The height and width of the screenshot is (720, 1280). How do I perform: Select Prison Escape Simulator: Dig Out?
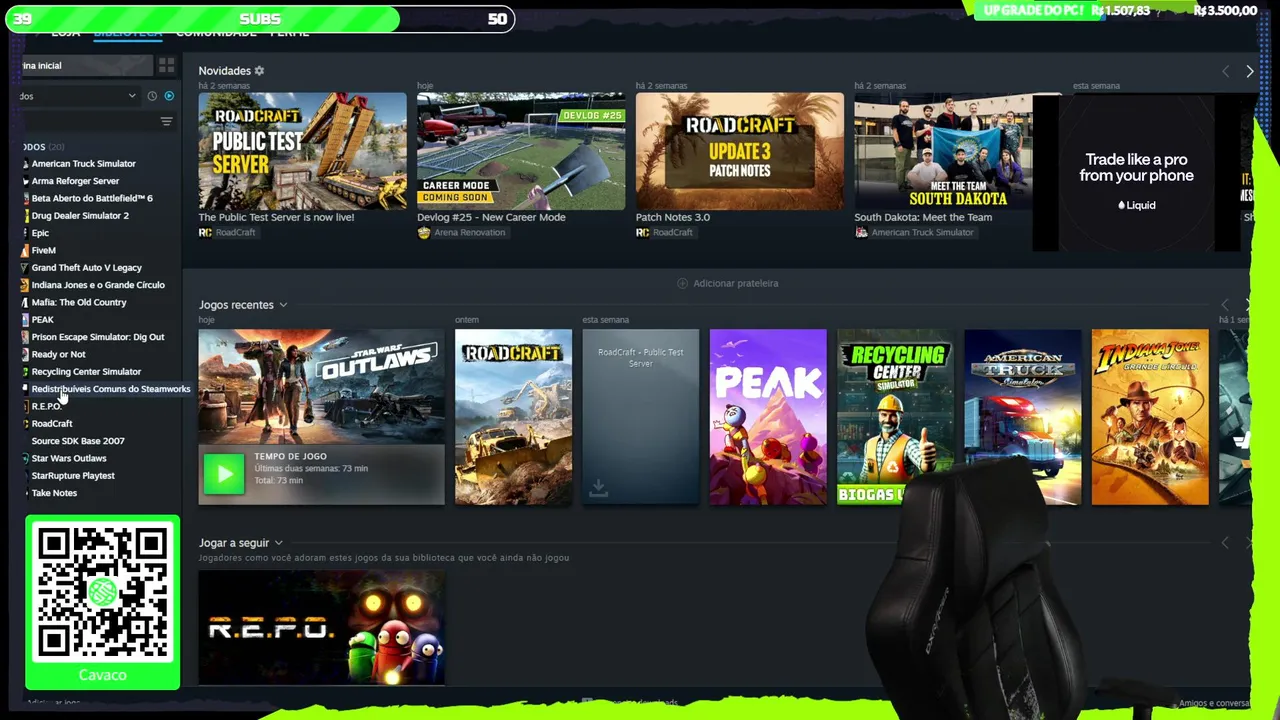pos(98,337)
